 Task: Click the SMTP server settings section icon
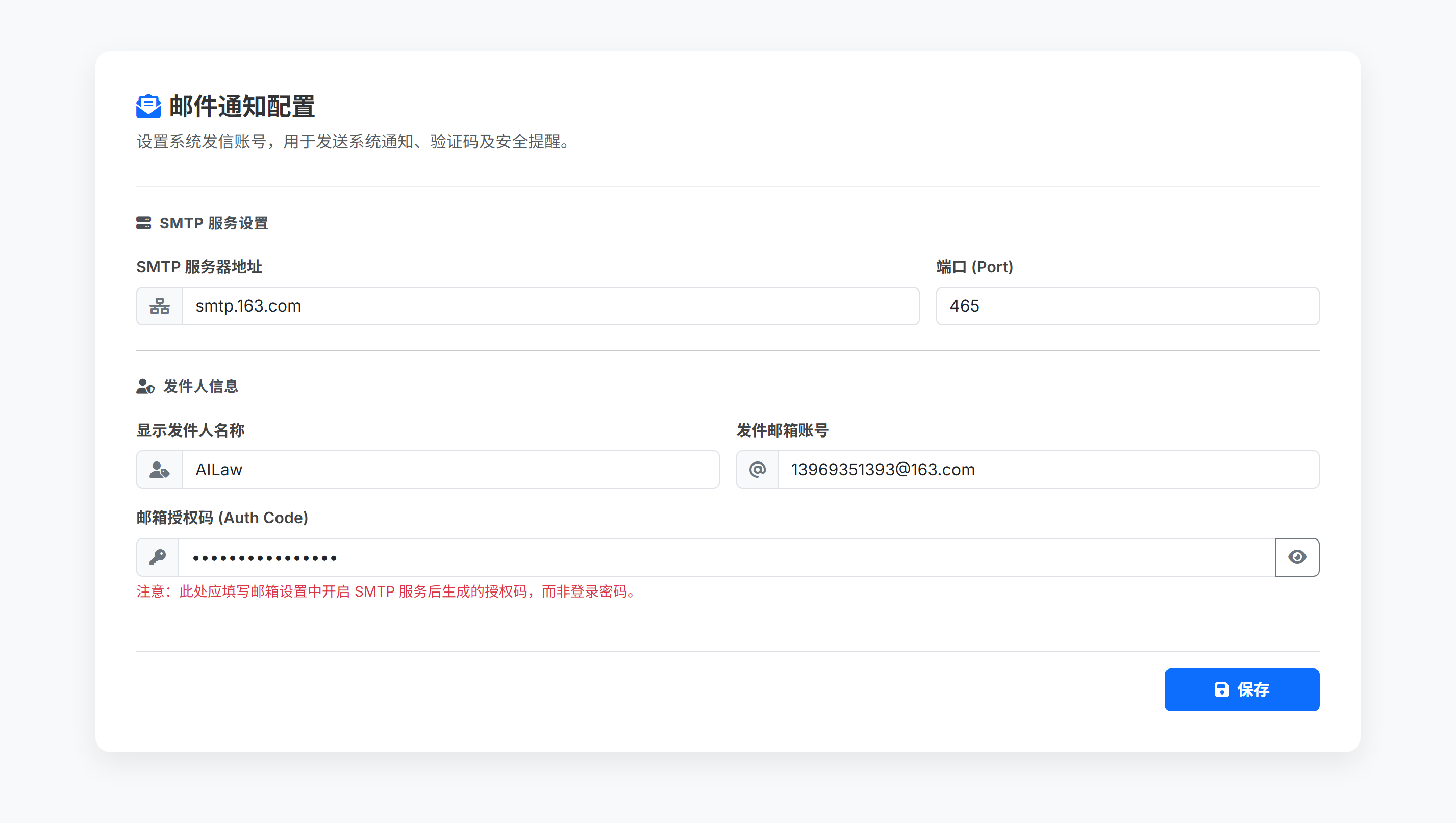pyautogui.click(x=145, y=223)
